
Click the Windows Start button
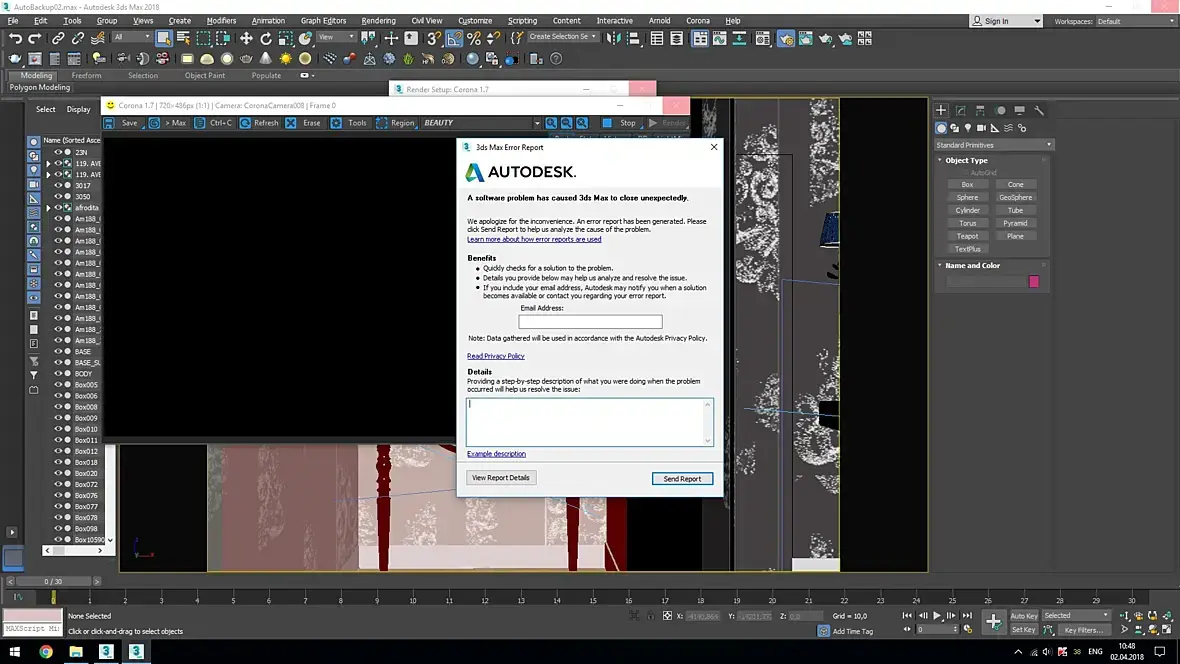point(14,651)
